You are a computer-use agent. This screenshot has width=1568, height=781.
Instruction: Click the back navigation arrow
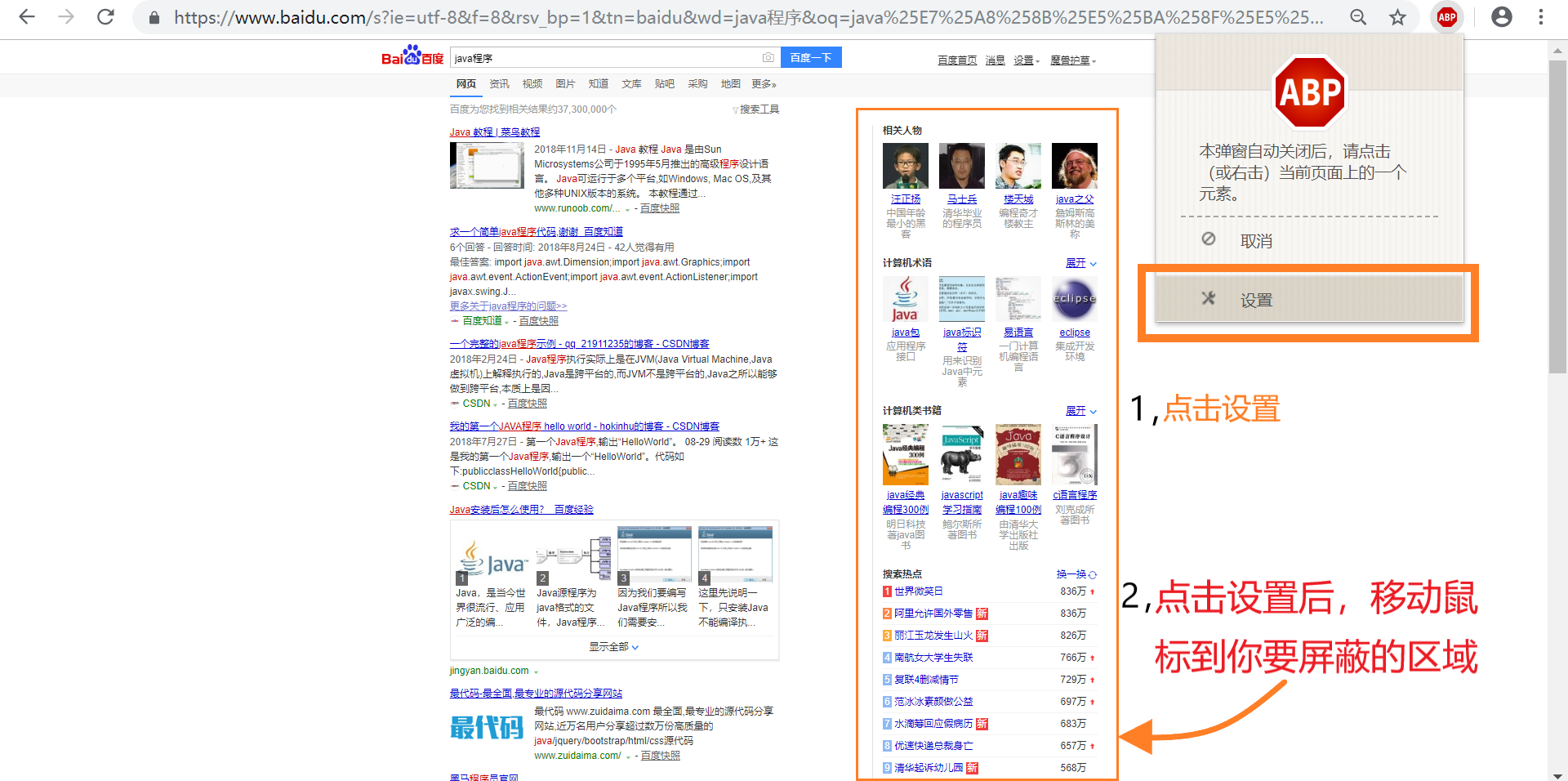click(x=27, y=17)
